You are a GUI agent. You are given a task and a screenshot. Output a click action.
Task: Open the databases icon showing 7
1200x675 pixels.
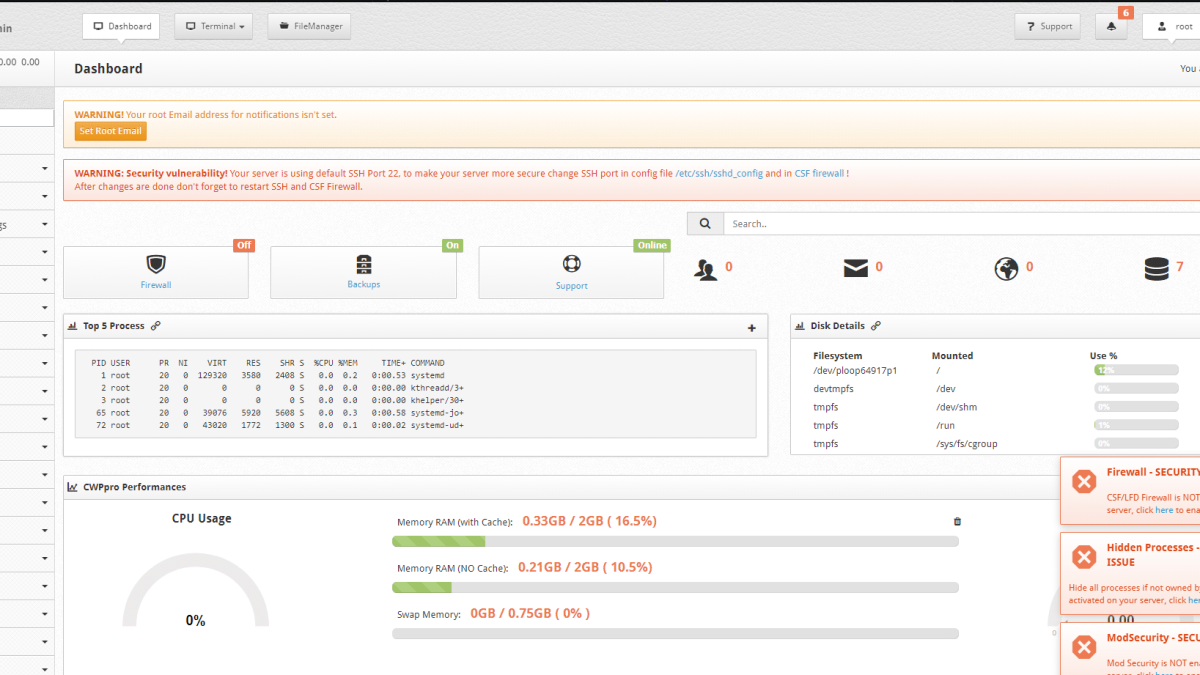point(1157,267)
